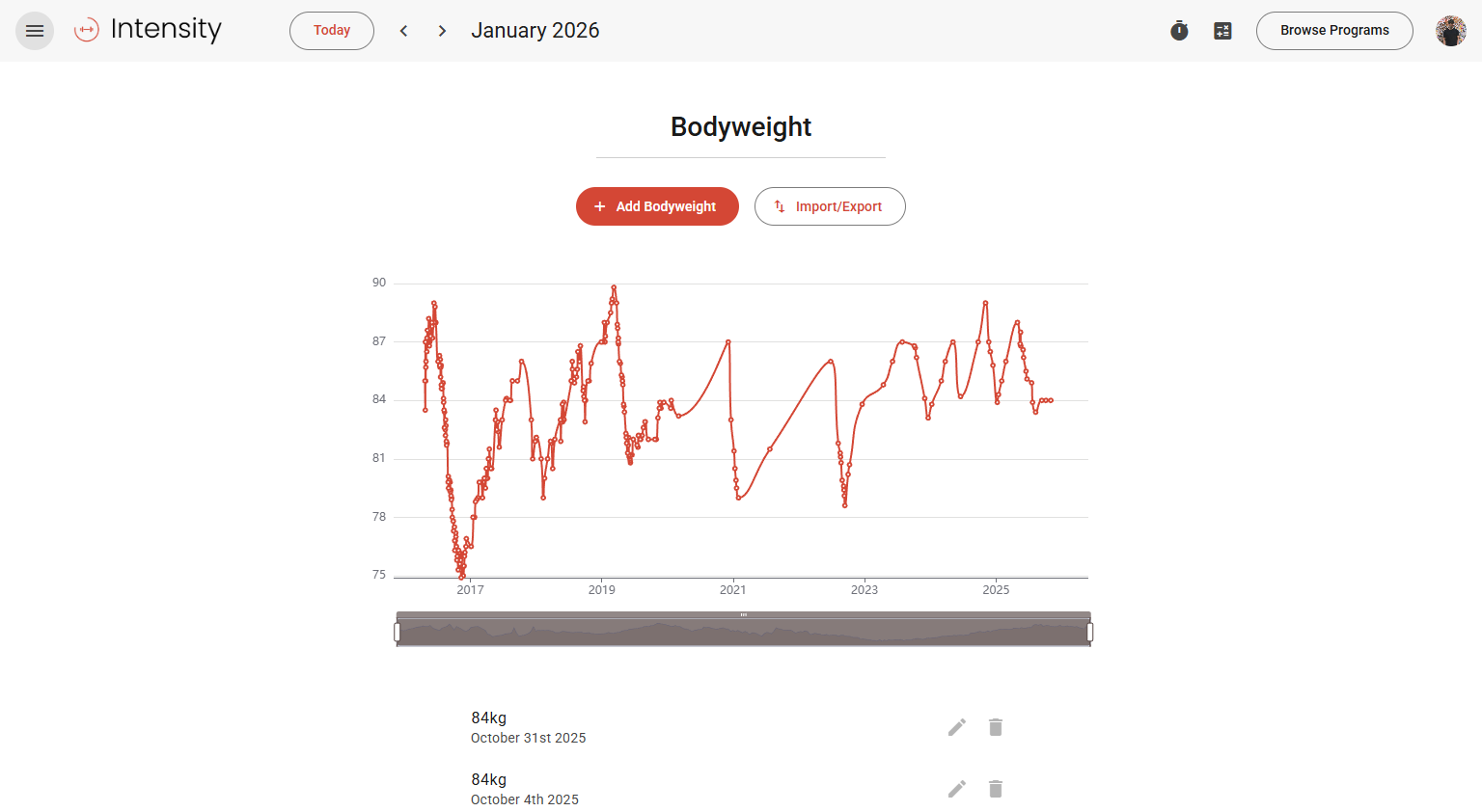The width and height of the screenshot is (1482, 812).
Task: Select the 84kg October 31st entry
Action: pyautogui.click(x=529, y=727)
